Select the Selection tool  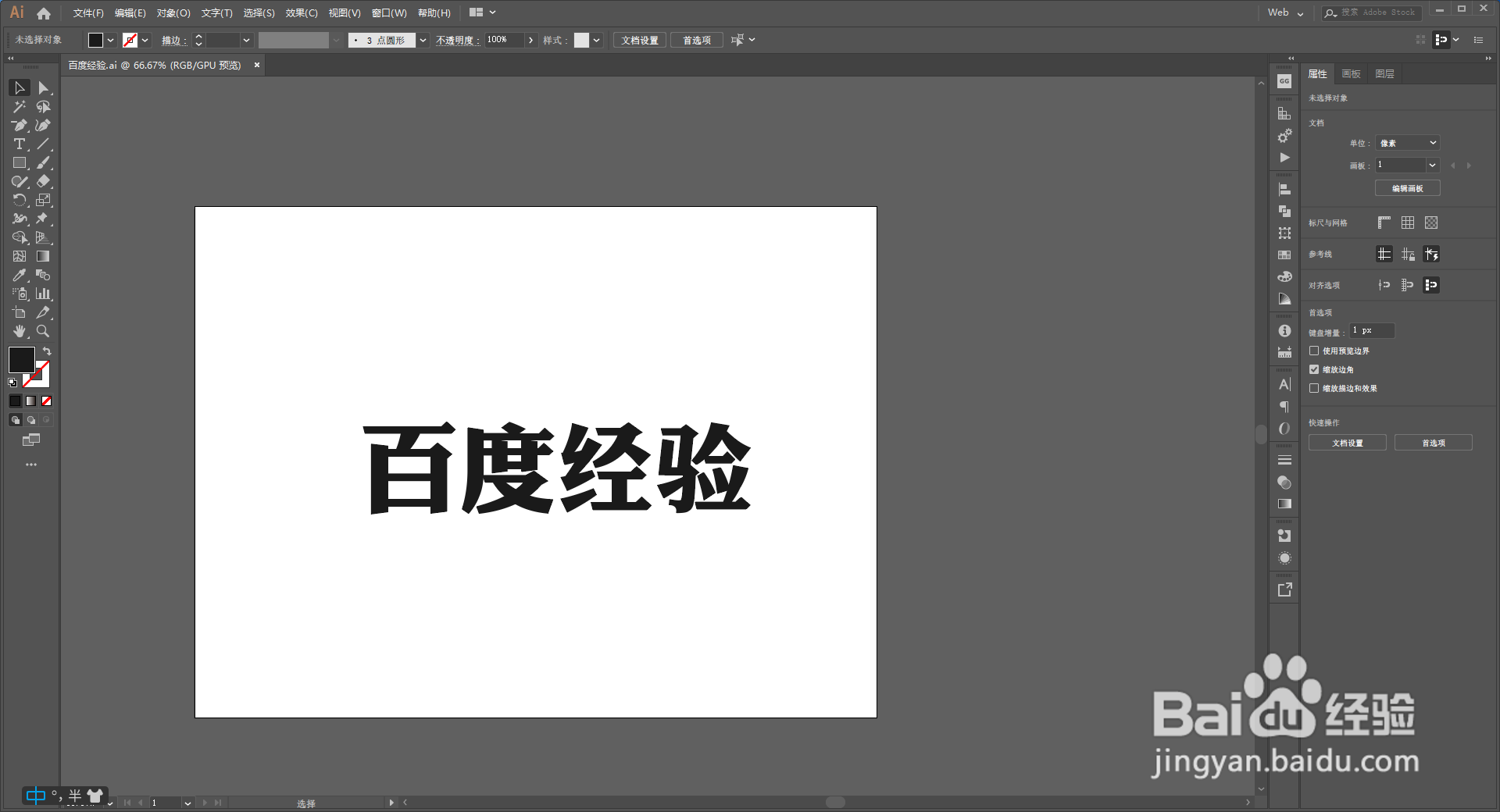point(20,87)
